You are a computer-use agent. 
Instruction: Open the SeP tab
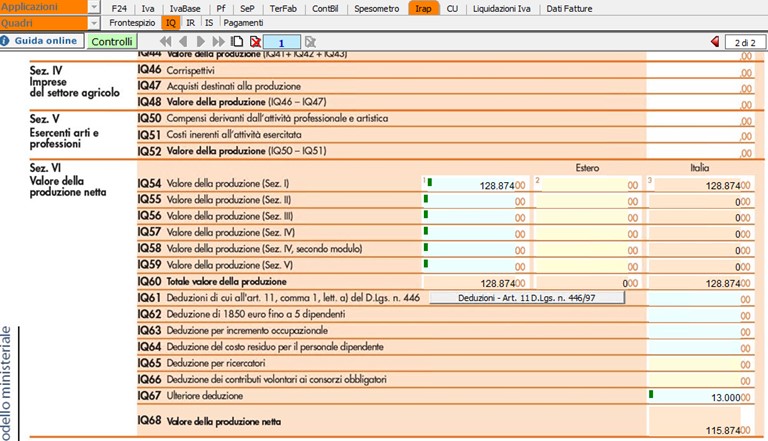[x=247, y=8]
